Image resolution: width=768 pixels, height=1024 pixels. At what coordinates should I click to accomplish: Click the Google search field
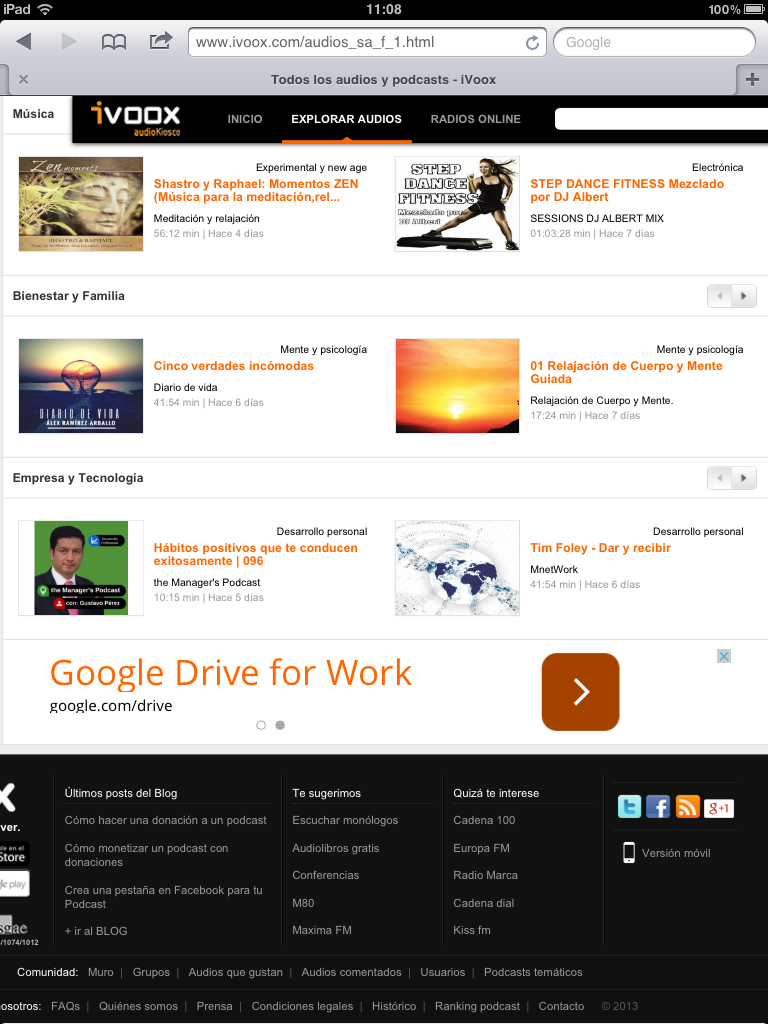tap(654, 42)
